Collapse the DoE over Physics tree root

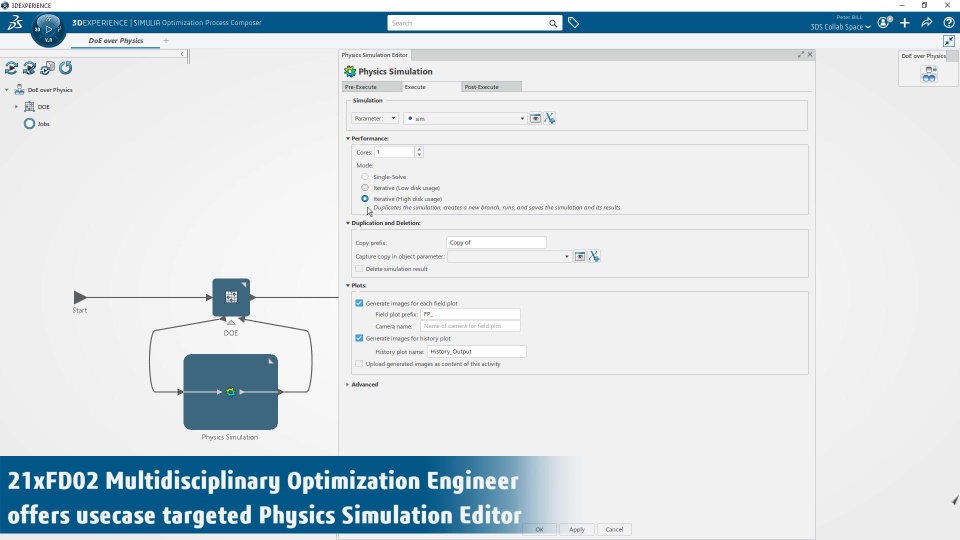[7, 90]
